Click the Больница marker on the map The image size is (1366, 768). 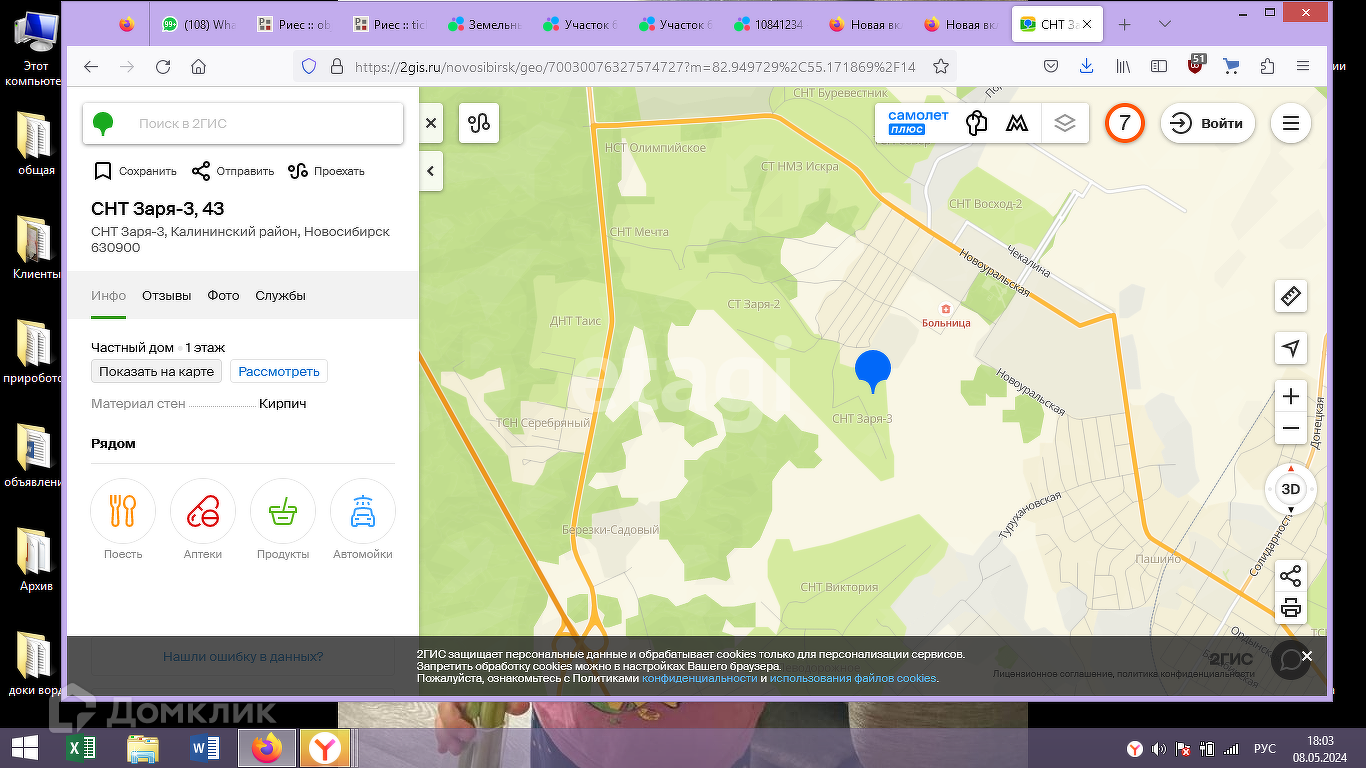click(x=946, y=315)
